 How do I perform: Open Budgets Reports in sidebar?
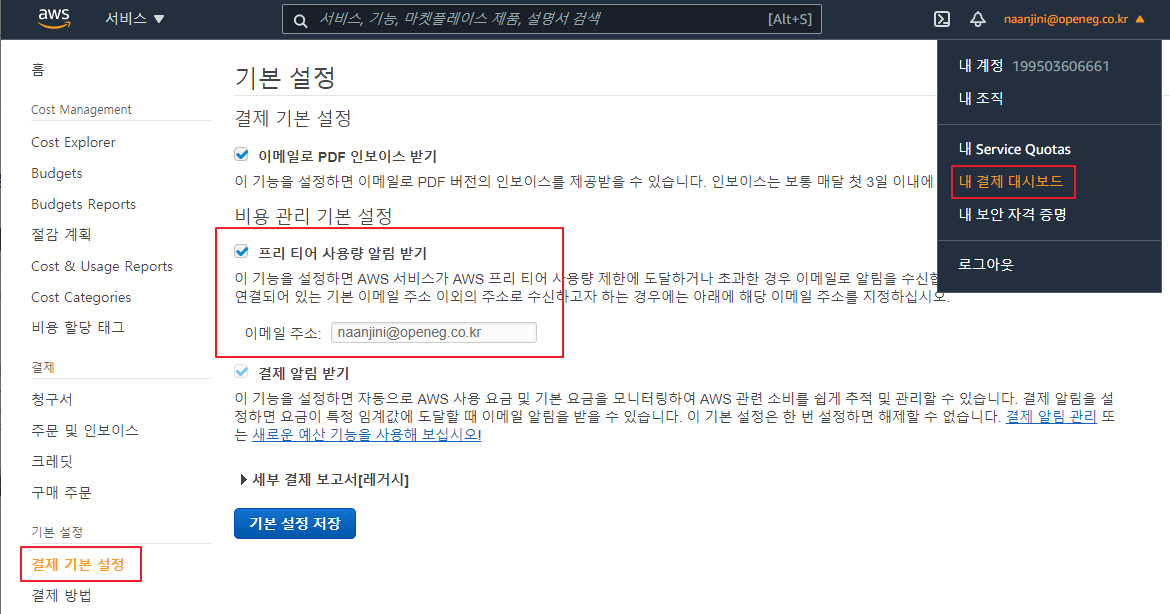click(84, 204)
